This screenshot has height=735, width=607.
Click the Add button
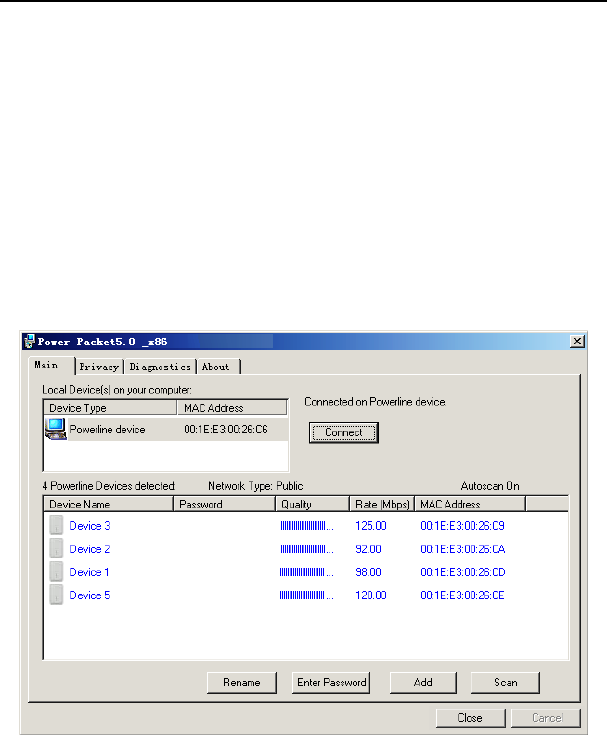[x=423, y=682]
